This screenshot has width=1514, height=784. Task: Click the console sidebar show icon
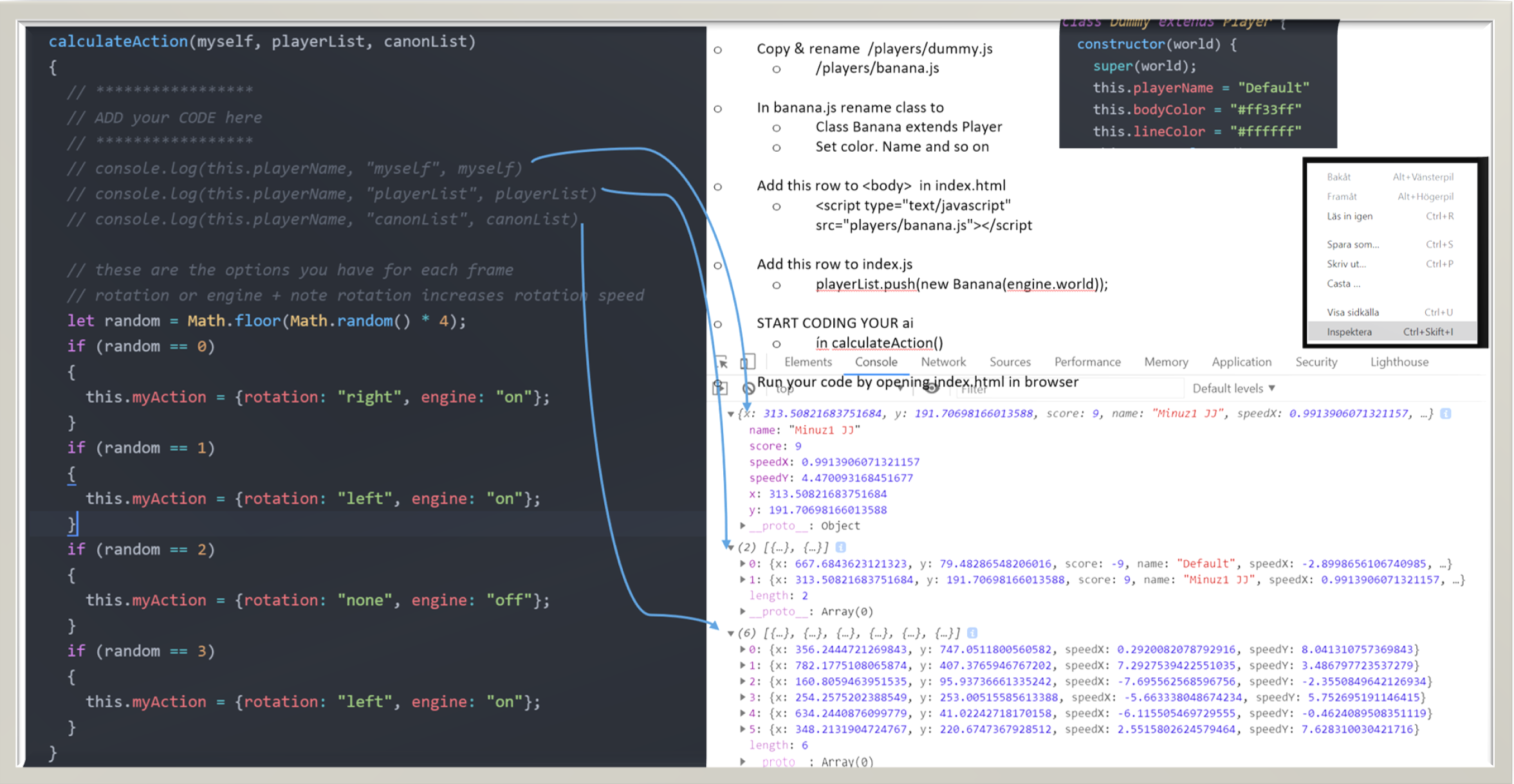[x=720, y=388]
